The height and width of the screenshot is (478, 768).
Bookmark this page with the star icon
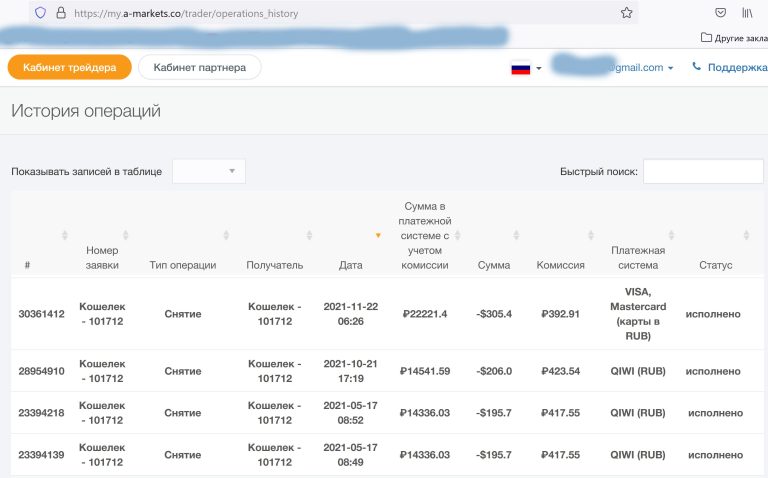tap(626, 13)
